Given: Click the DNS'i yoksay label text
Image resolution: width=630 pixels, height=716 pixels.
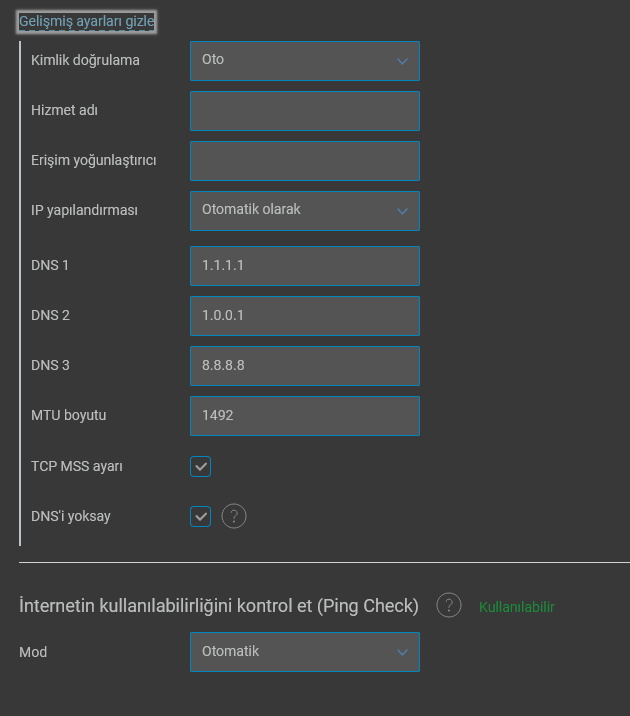Looking at the screenshot, I should point(71,516).
